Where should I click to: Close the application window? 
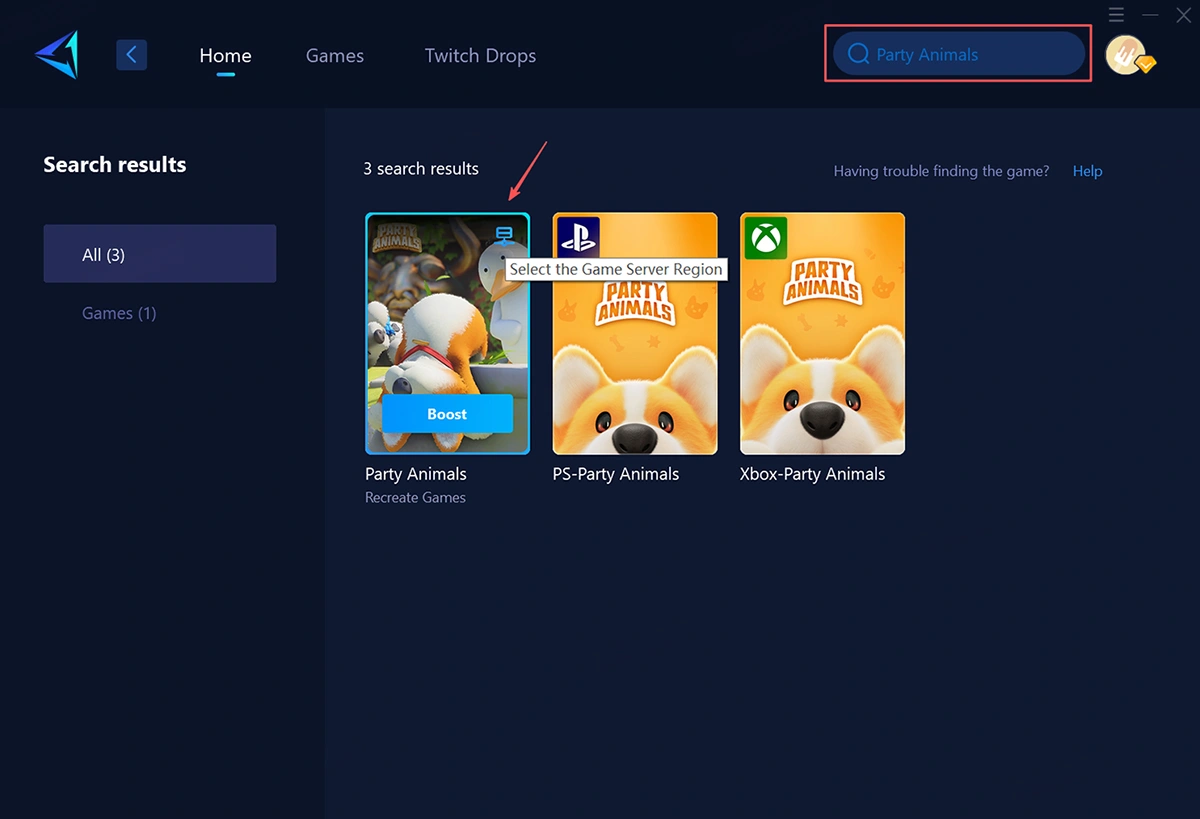pyautogui.click(x=1183, y=14)
